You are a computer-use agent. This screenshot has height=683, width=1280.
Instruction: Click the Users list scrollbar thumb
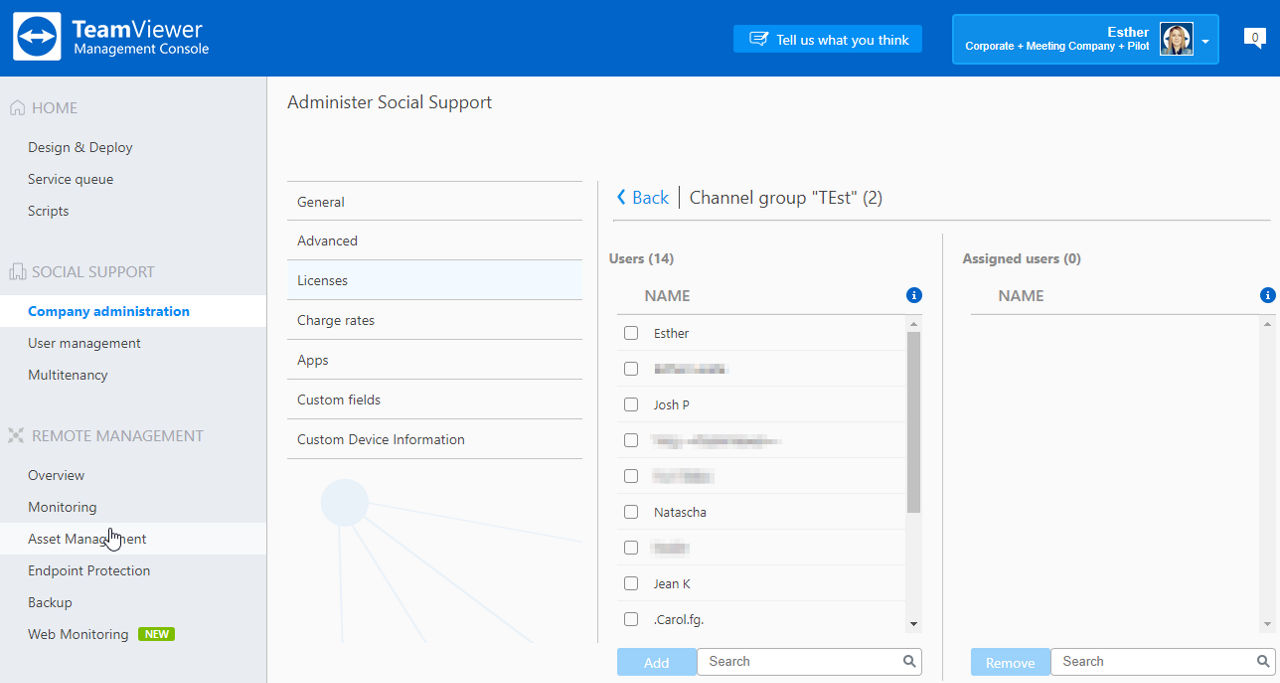coord(914,423)
